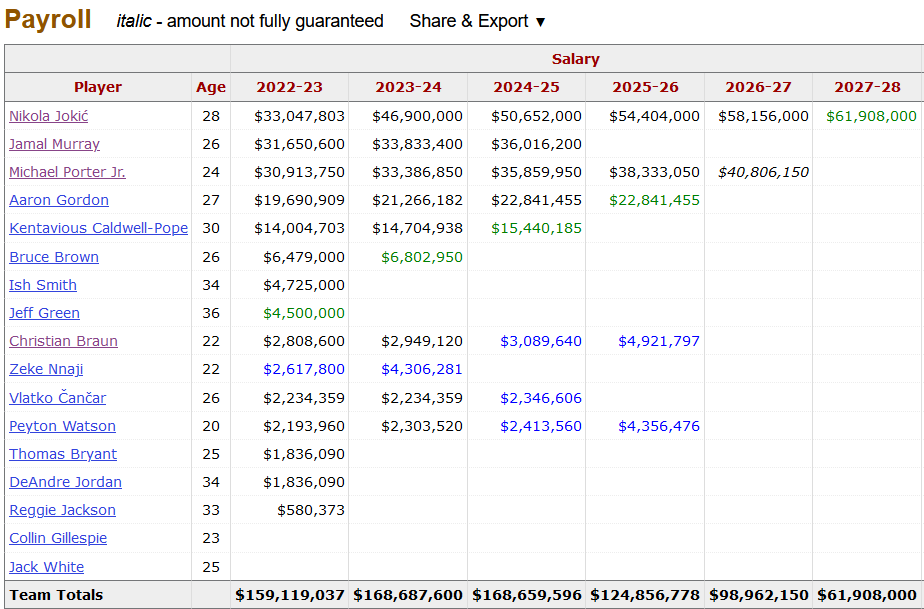This screenshot has height=609, width=924.
Task: Open Michael Porter Jr. player link
Action: click(x=67, y=172)
